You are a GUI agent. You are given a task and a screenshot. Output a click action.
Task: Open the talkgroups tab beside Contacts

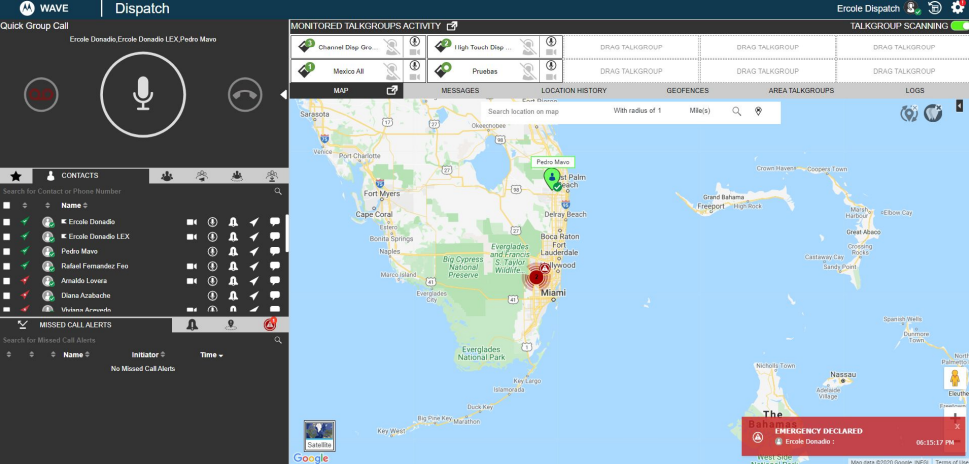pos(167,176)
